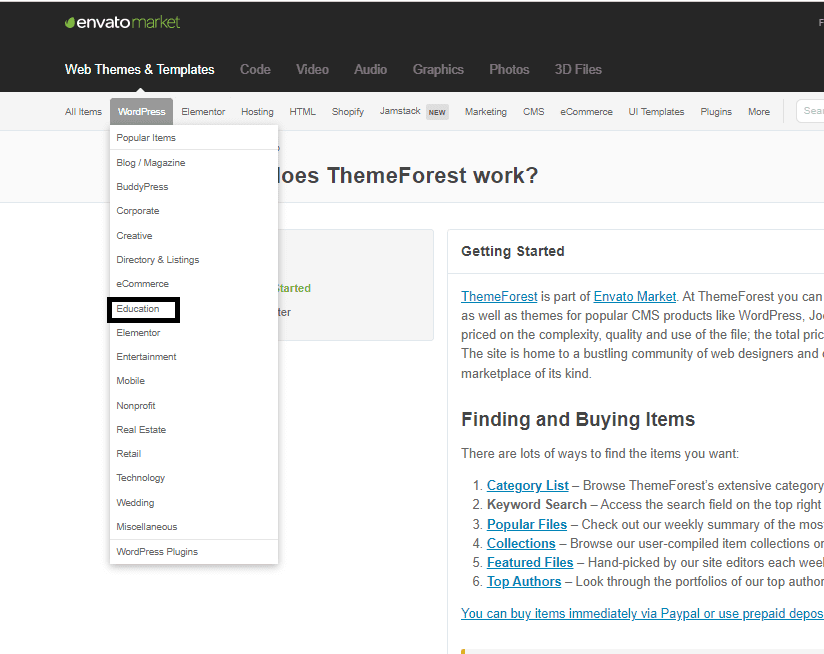
Task: Open the Video marketplace tab
Action: [312, 69]
